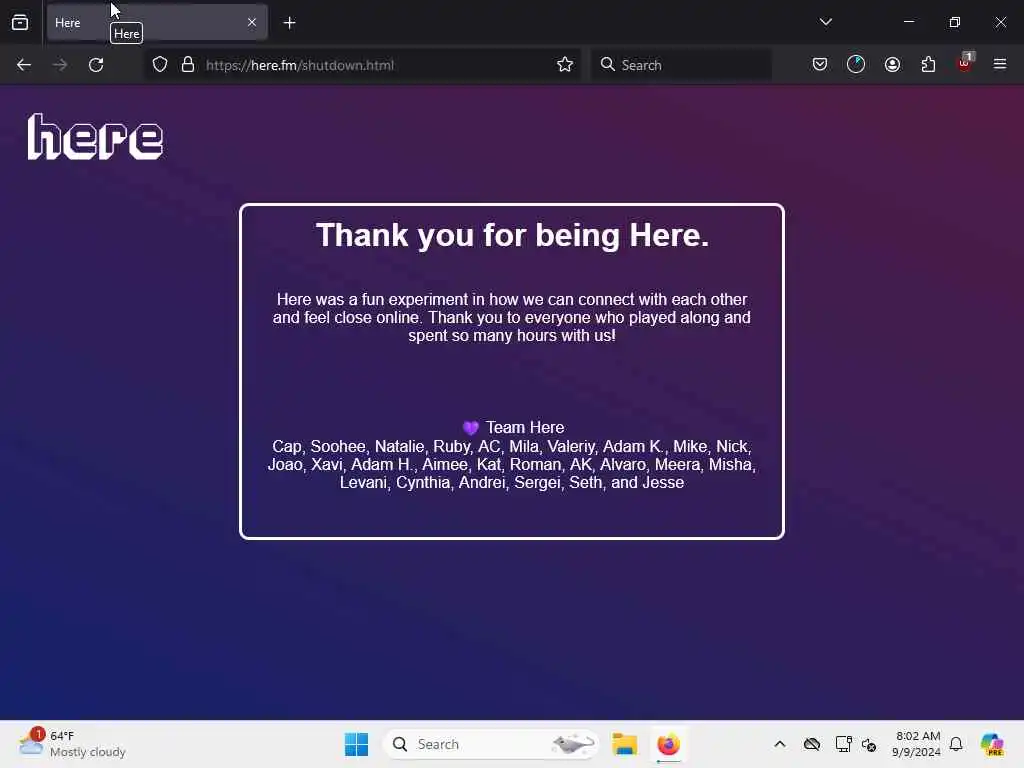Show site security padlock info
This screenshot has width=1024, height=768.
[188, 65]
